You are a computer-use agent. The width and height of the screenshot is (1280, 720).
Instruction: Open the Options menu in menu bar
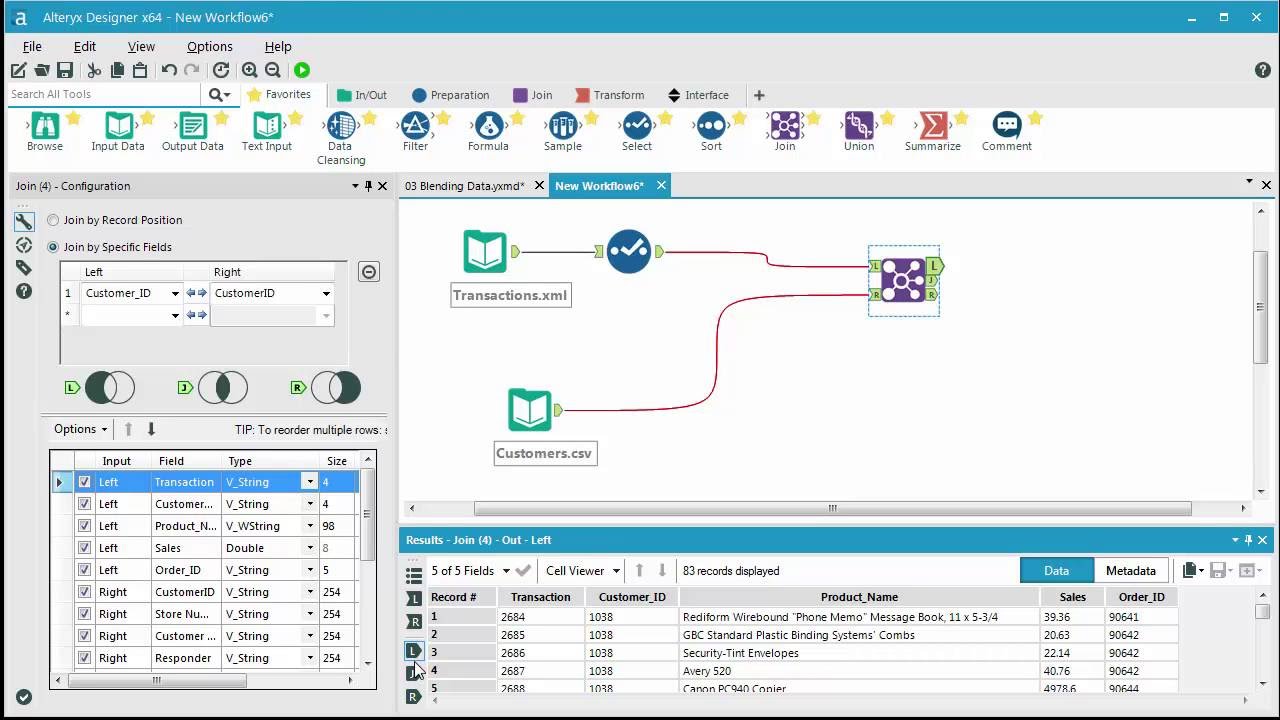pyautogui.click(x=210, y=46)
